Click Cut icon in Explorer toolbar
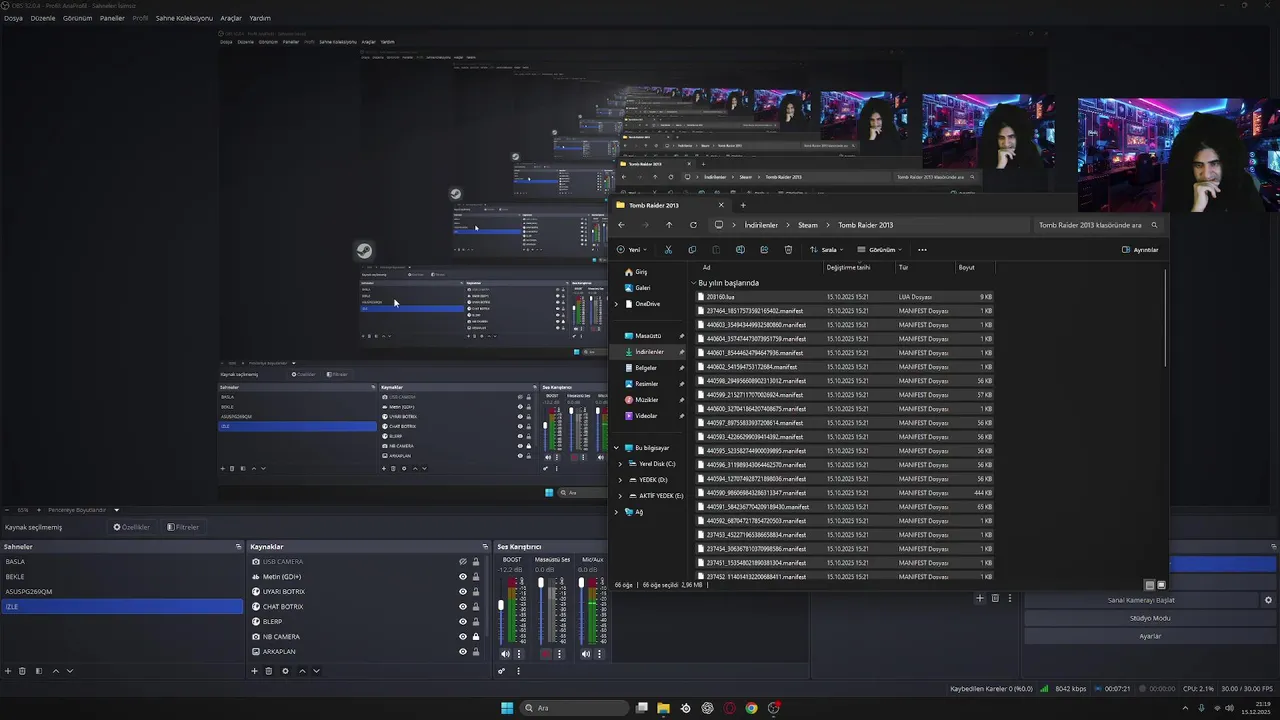This screenshot has height=720, width=1280. (x=668, y=250)
